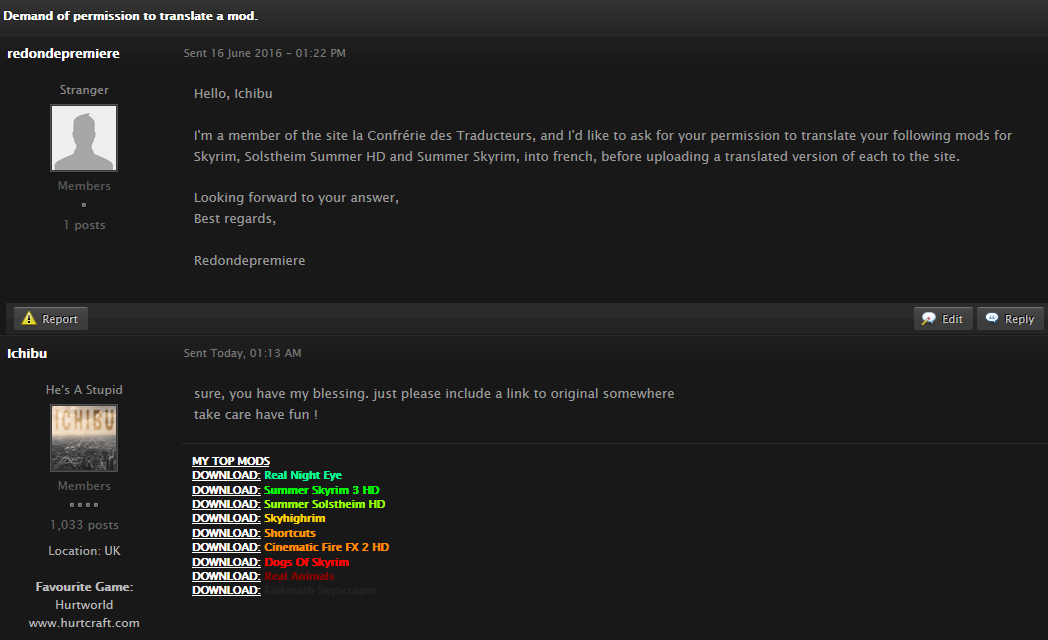Open the Dogs Of Skyrim link
Screen dimensions: 1048x640
point(306,562)
